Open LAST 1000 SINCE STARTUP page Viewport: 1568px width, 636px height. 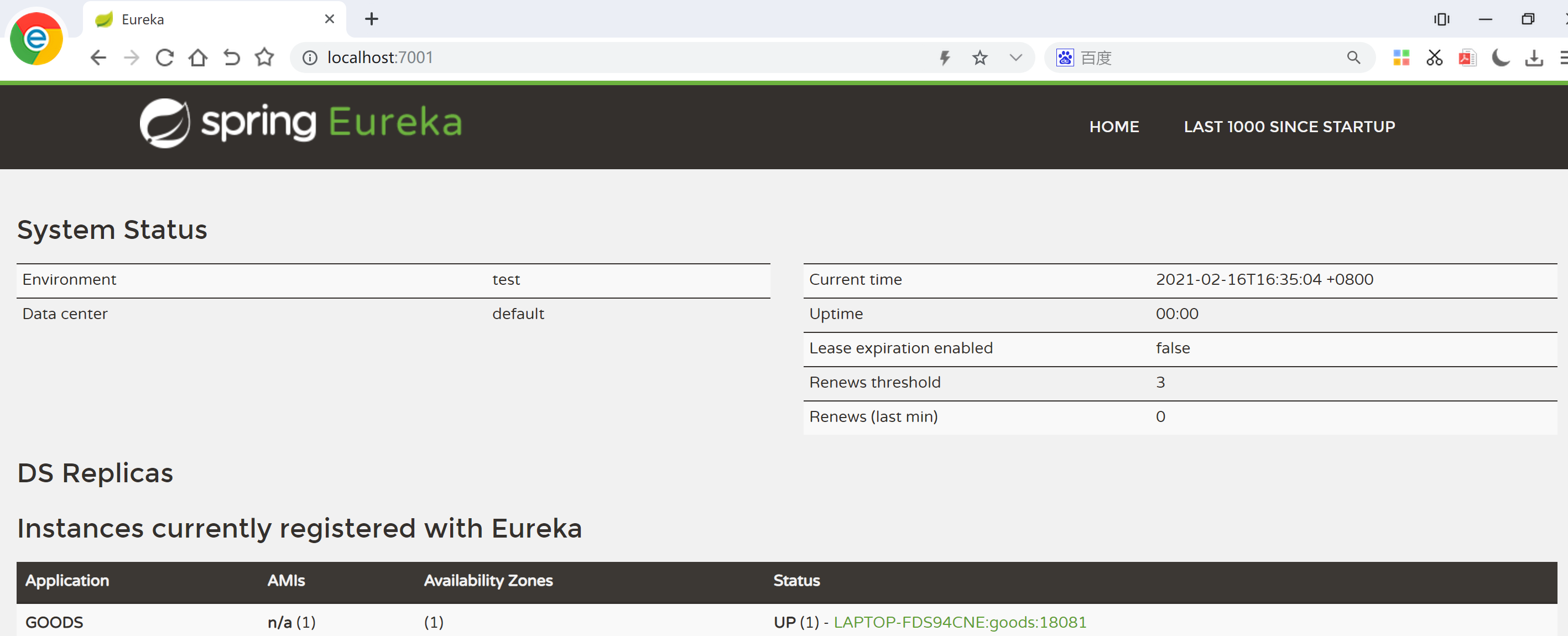[x=1289, y=127]
